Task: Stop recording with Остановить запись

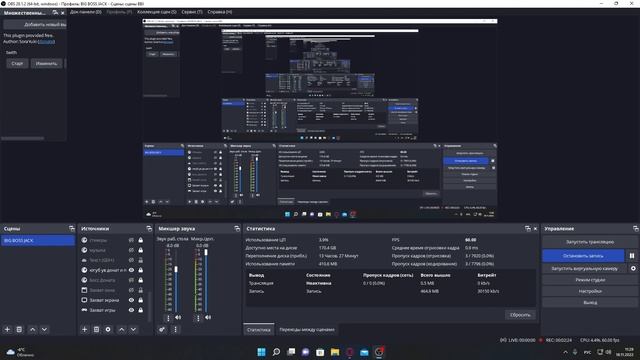Action: [x=583, y=256]
